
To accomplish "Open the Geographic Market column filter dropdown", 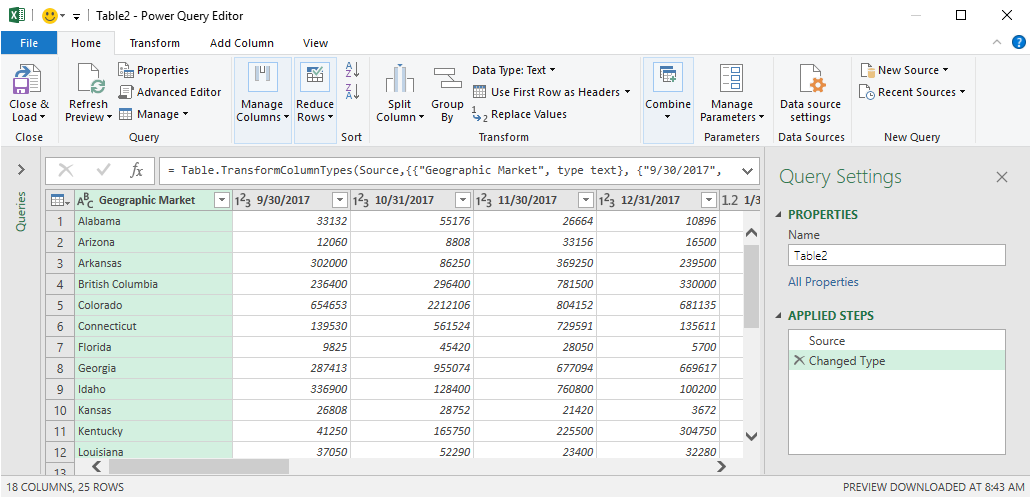I will (x=222, y=200).
